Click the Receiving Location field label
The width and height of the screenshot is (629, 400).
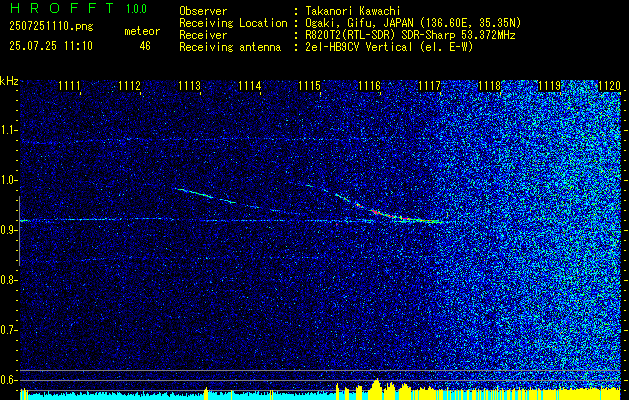(233, 23)
